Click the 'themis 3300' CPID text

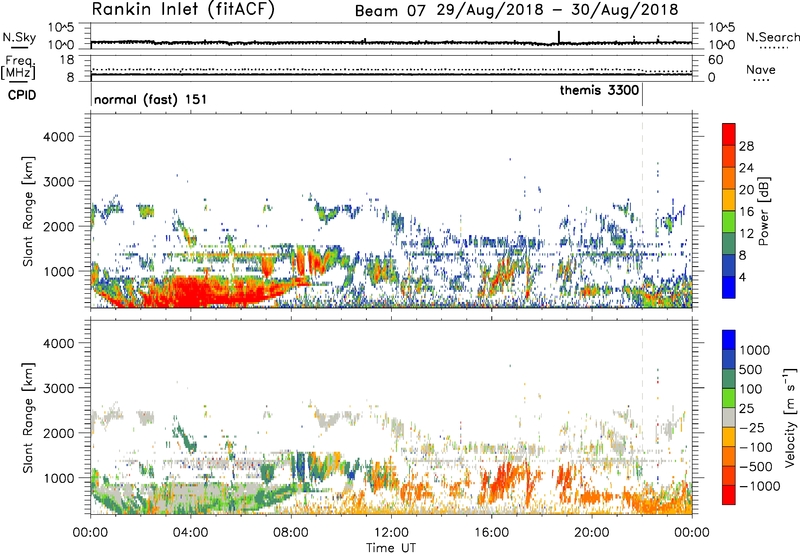point(599,90)
